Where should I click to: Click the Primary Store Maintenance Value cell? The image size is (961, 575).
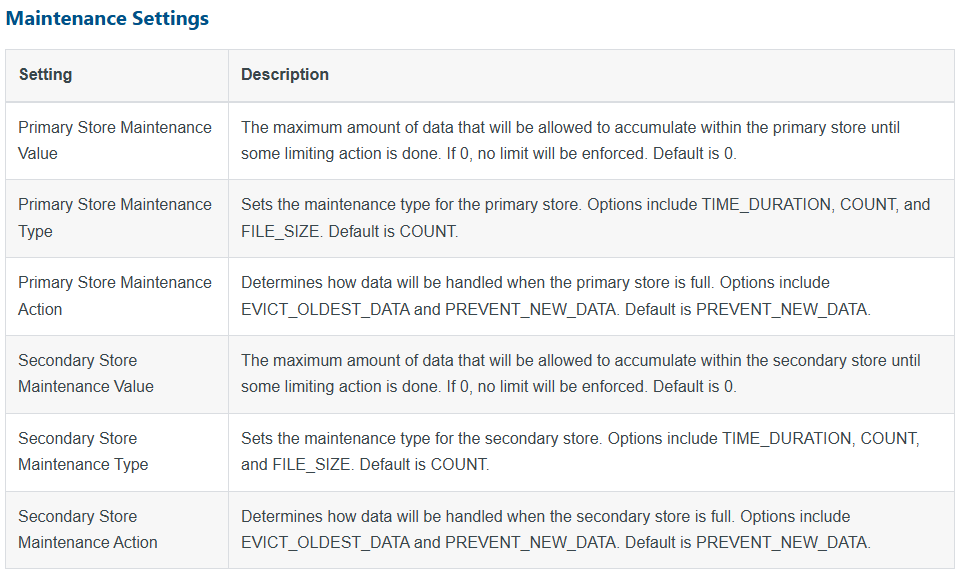point(117,140)
